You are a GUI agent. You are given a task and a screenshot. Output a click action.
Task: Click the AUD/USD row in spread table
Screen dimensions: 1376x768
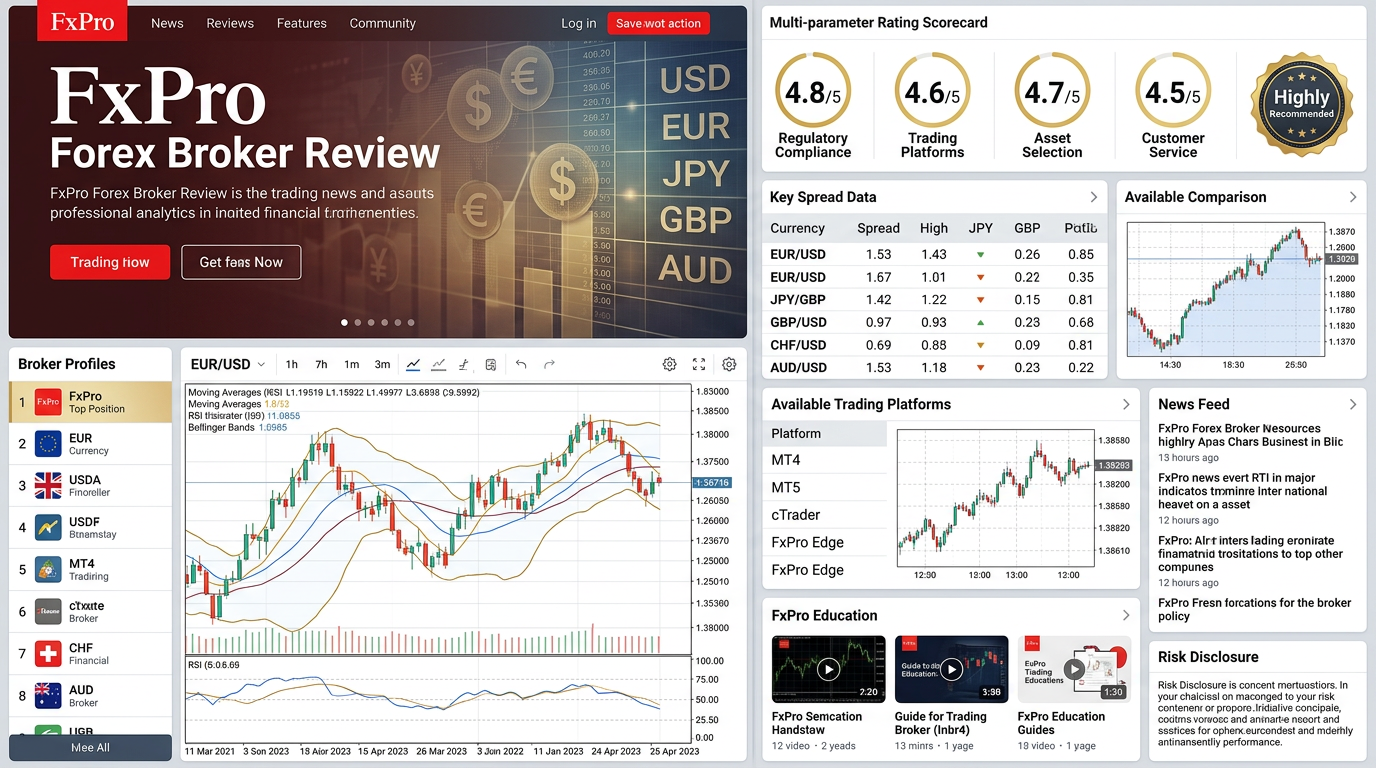coord(935,367)
